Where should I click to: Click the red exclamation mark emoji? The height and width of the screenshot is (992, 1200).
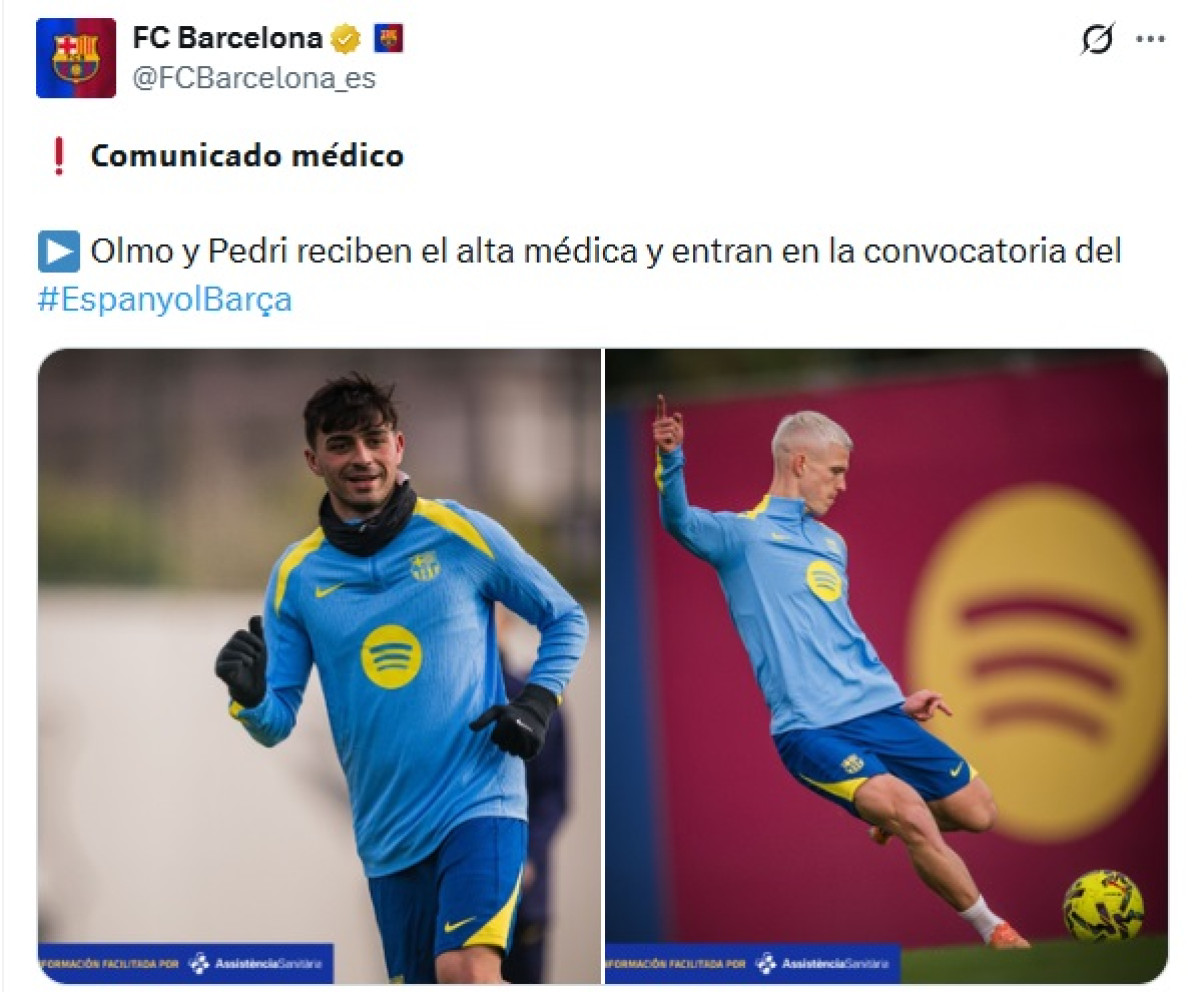click(x=58, y=157)
